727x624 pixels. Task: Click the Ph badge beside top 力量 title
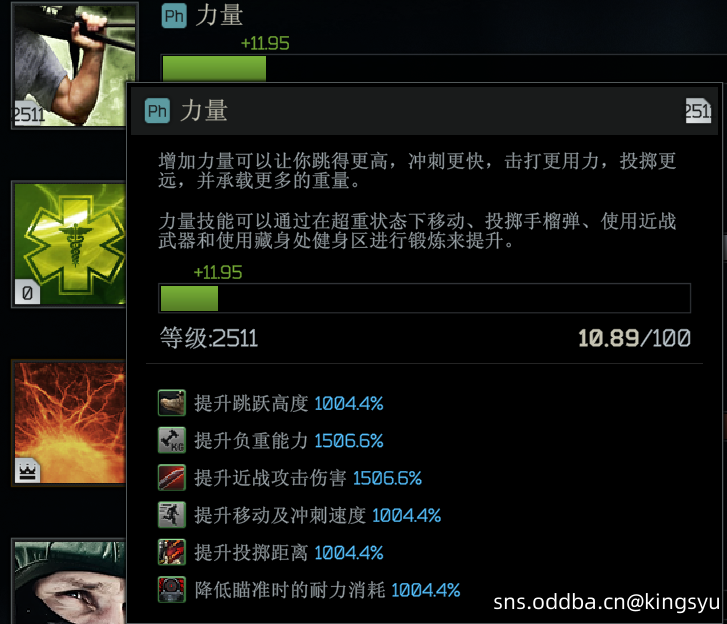tap(174, 16)
